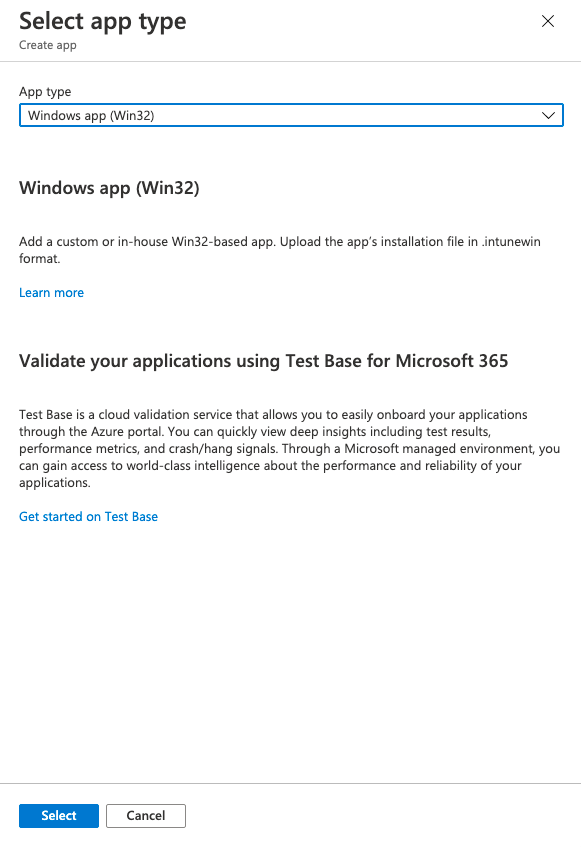Screen dimensions: 581x847
Task: Click the Win32 app description paragraph
Action: [280, 250]
